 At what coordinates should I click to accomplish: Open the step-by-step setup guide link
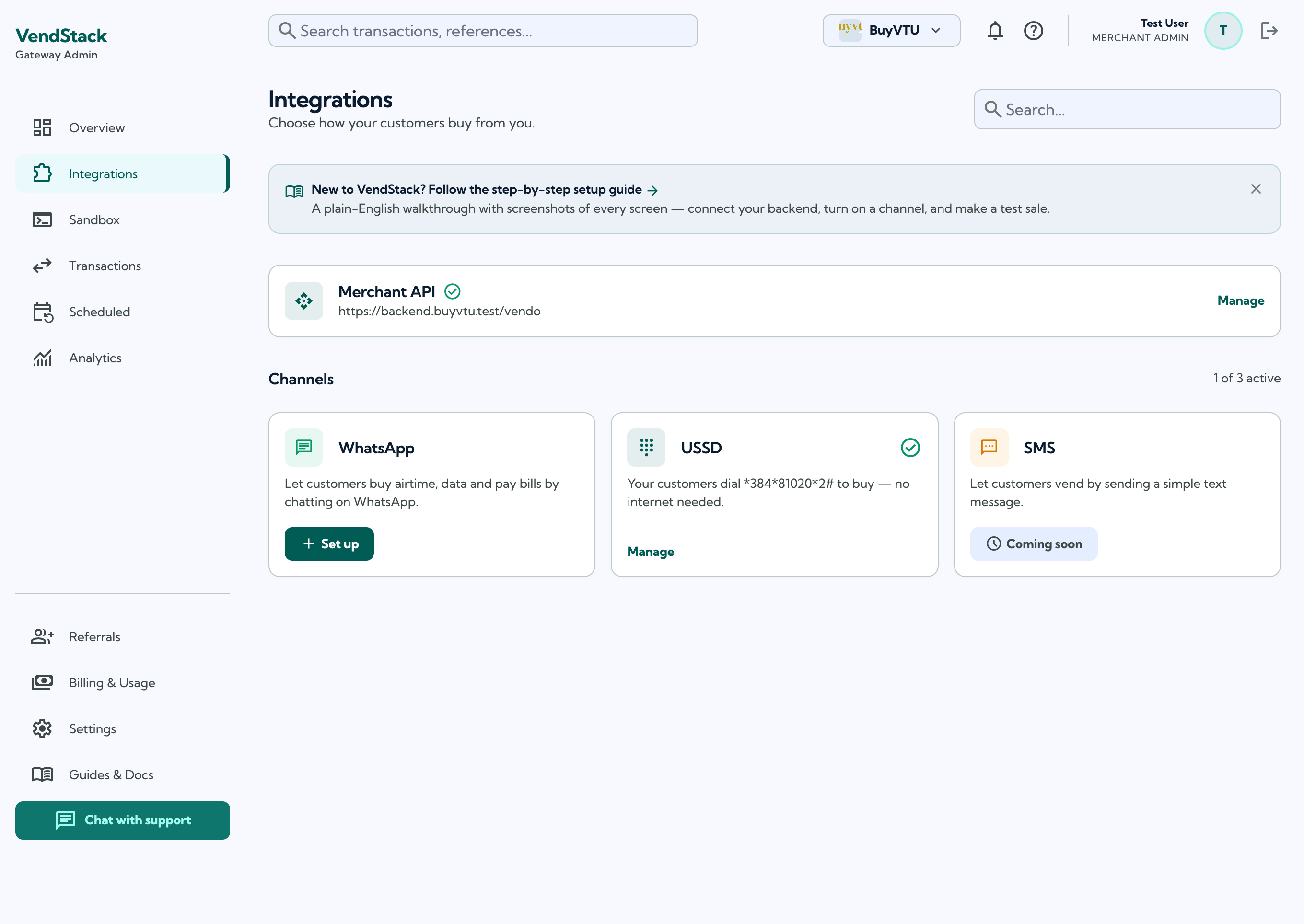[484, 189]
